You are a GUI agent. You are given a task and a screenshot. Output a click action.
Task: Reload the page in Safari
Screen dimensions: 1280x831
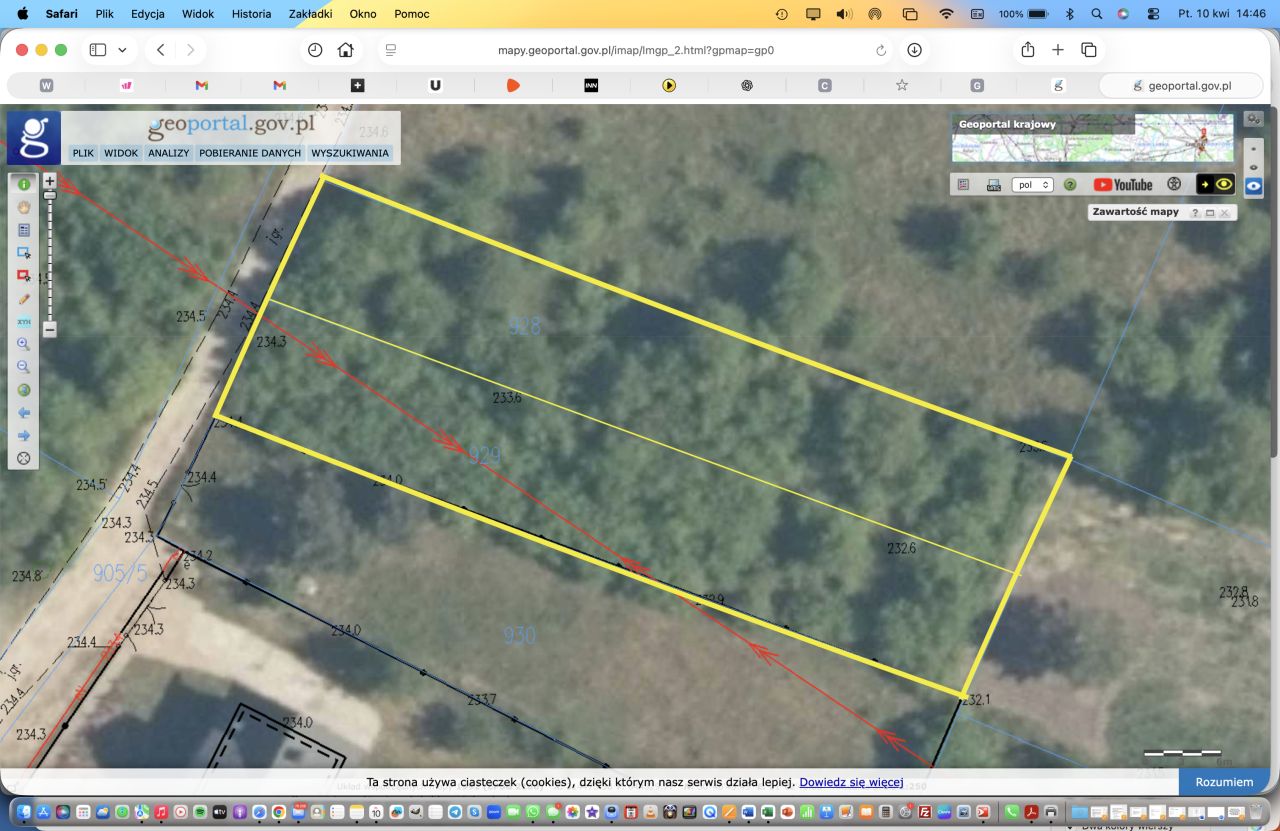[881, 50]
